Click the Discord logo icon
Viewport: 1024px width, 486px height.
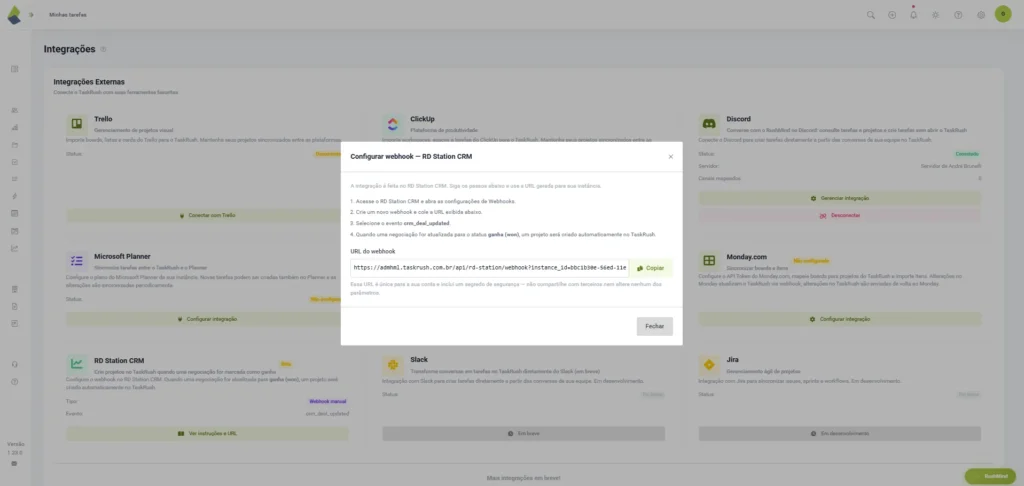[x=709, y=124]
